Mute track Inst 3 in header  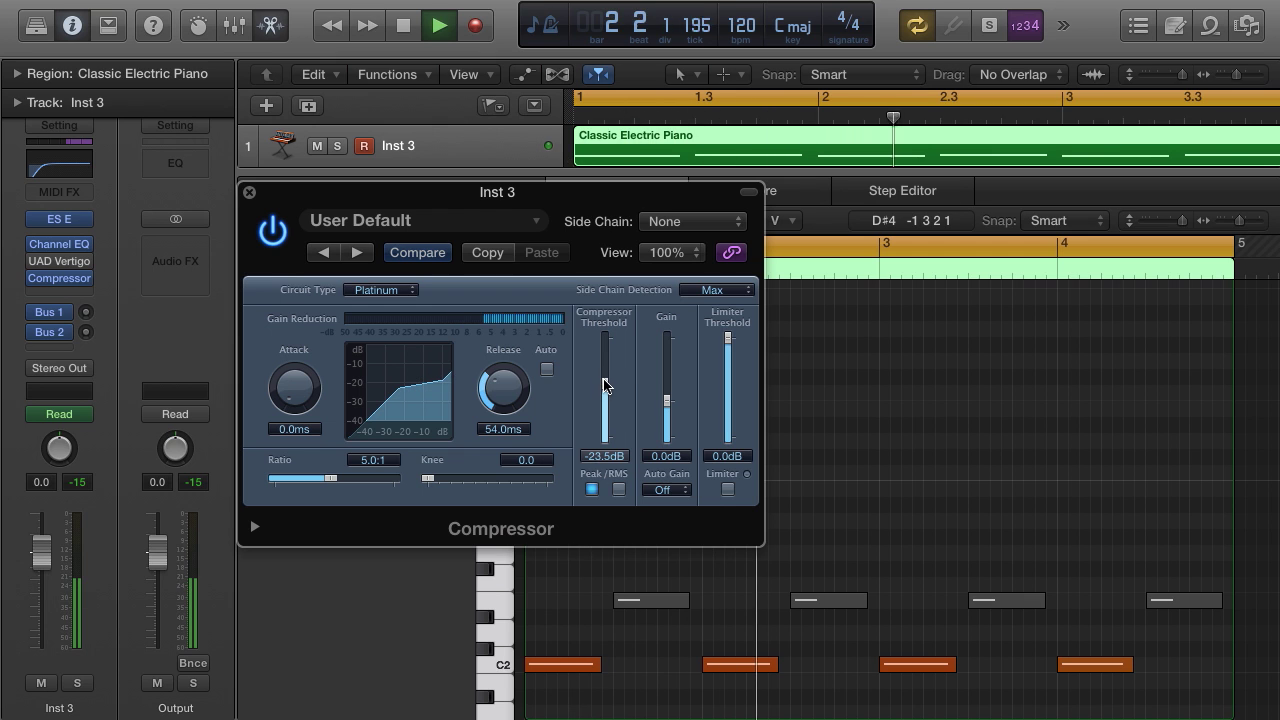(317, 146)
